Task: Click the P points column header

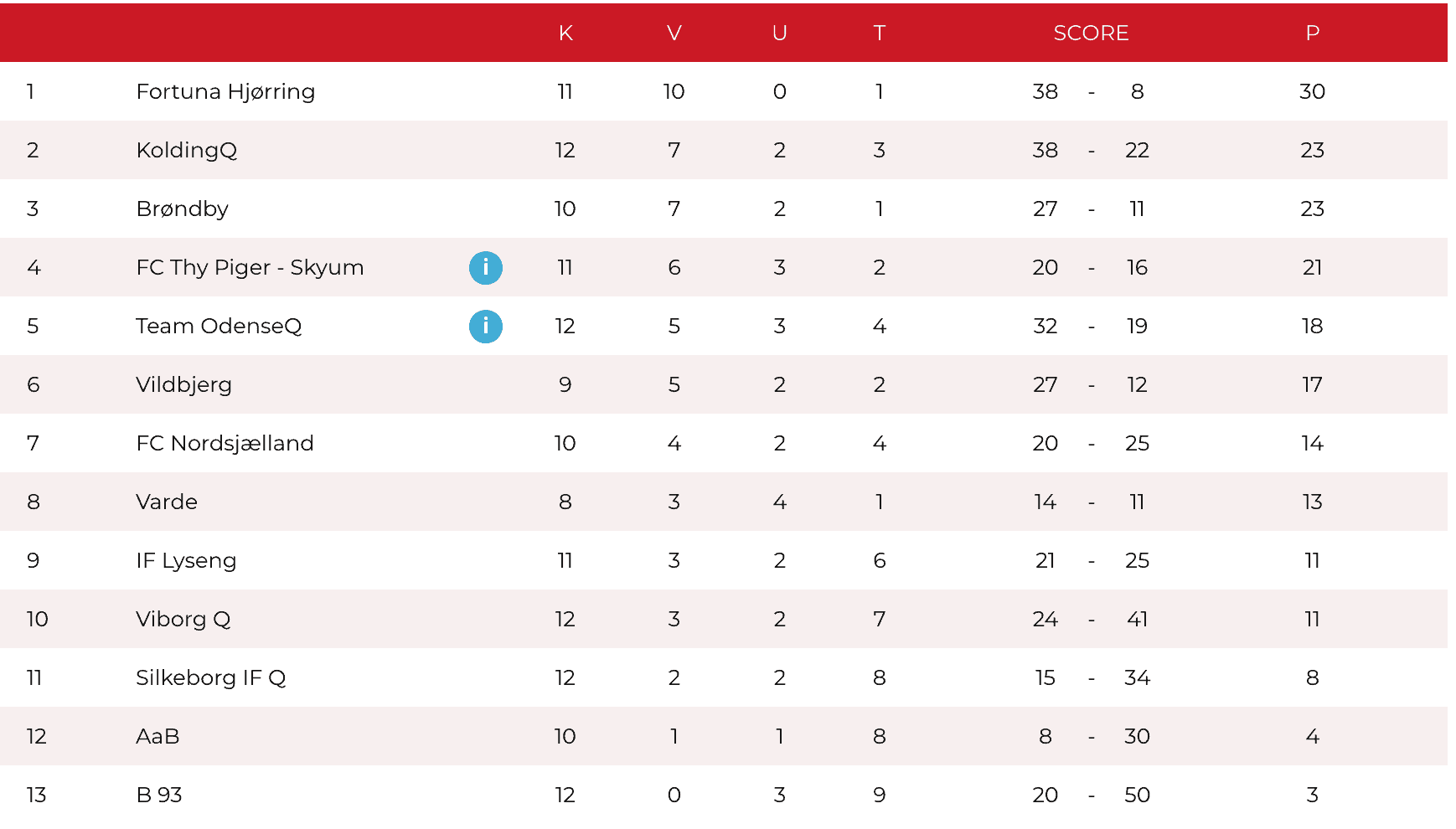Action: [x=1312, y=33]
